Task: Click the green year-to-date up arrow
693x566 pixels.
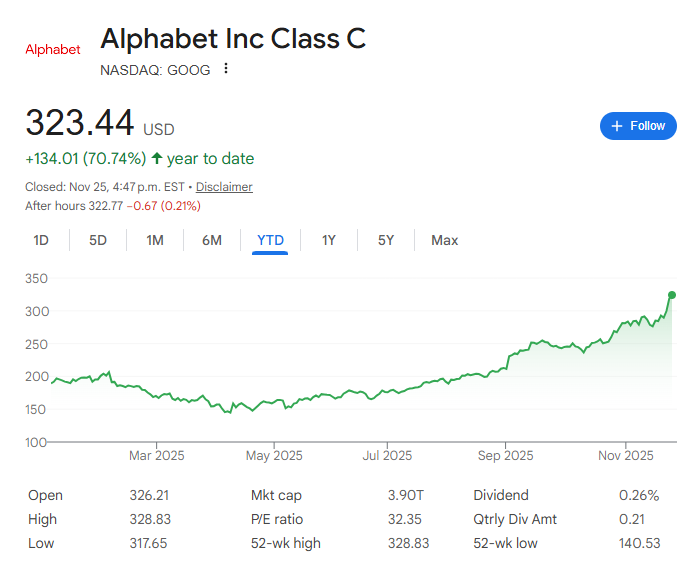Action: (x=157, y=158)
